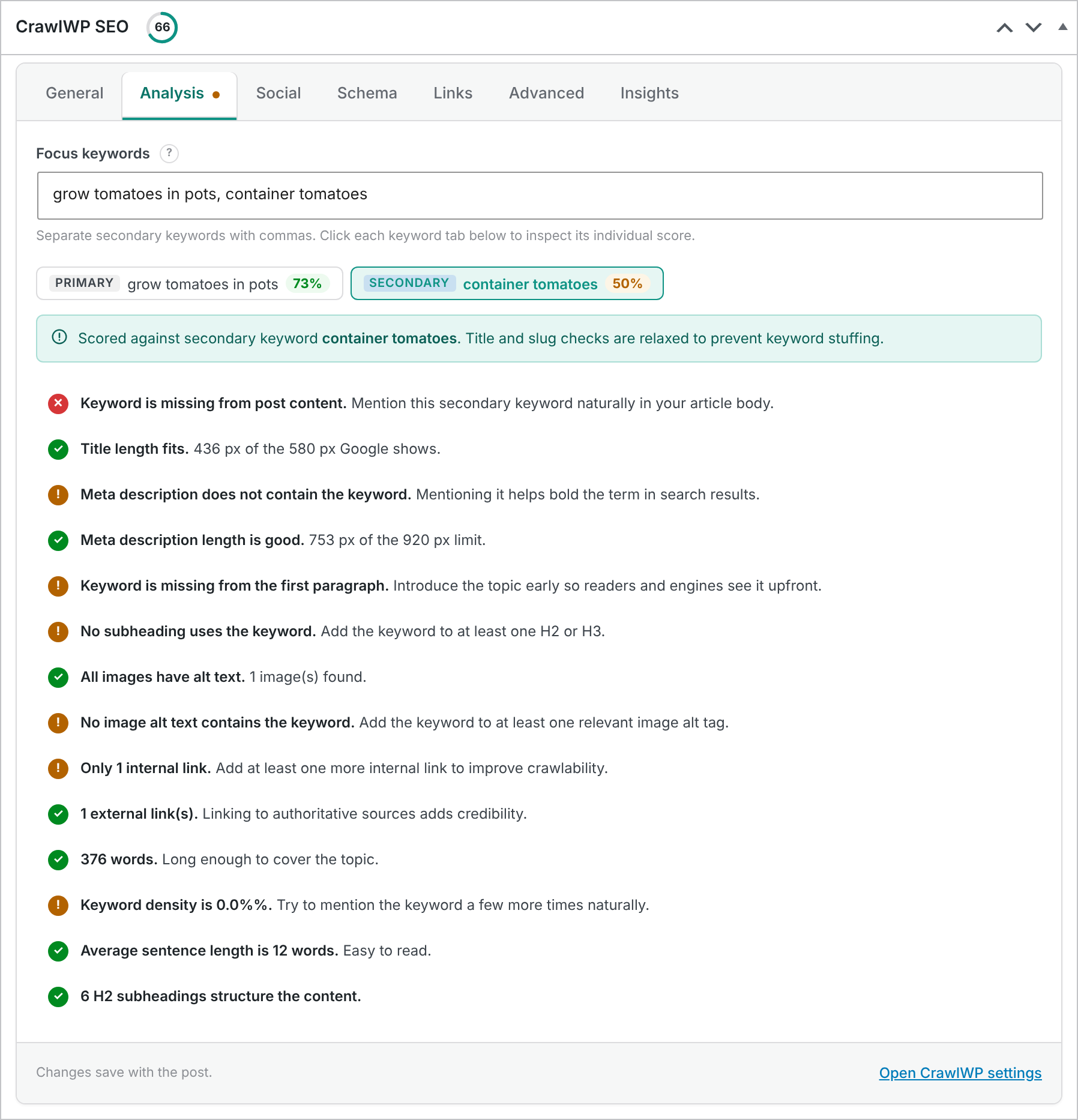The height and width of the screenshot is (1120, 1078).
Task: Click the green check icon beside All images have alt text
Action: 58,677
